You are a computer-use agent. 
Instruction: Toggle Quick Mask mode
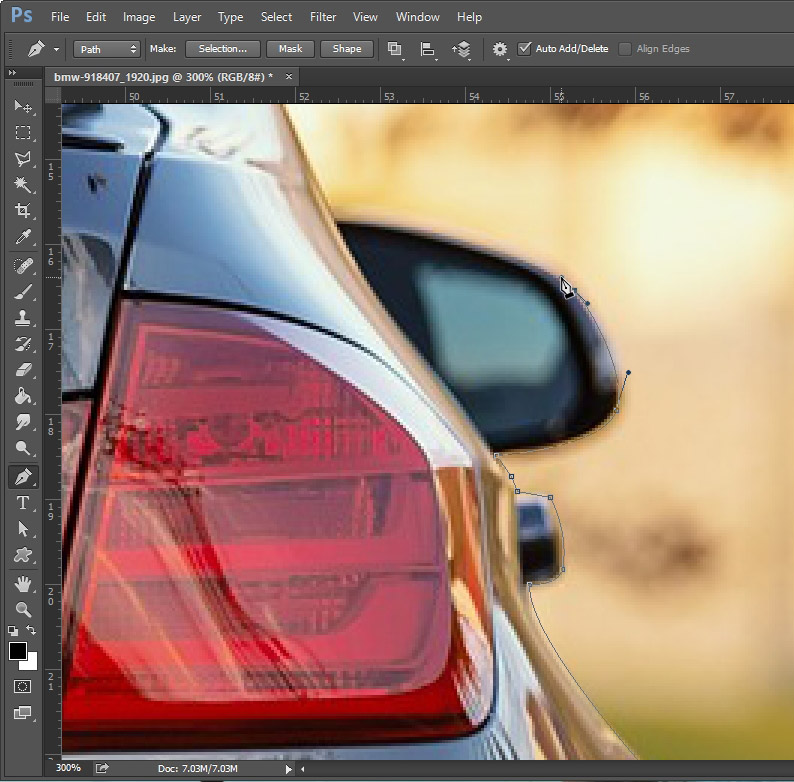(x=22, y=687)
